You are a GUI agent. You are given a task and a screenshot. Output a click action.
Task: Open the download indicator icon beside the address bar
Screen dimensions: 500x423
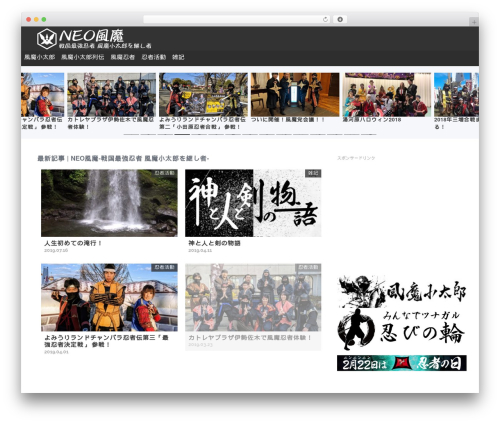(x=340, y=19)
